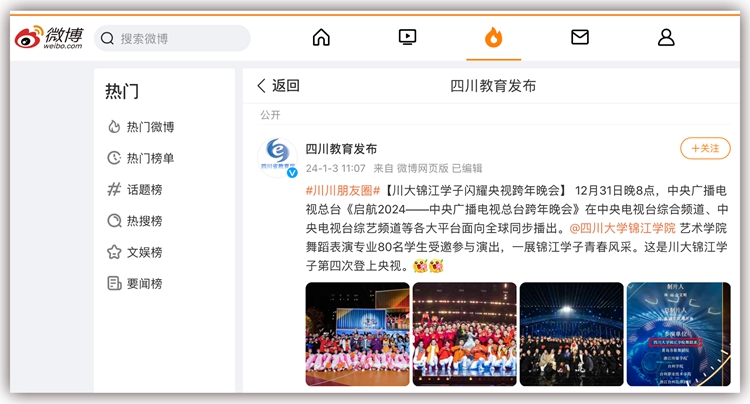
Task: Follow account with +关注 button
Action: (705, 148)
